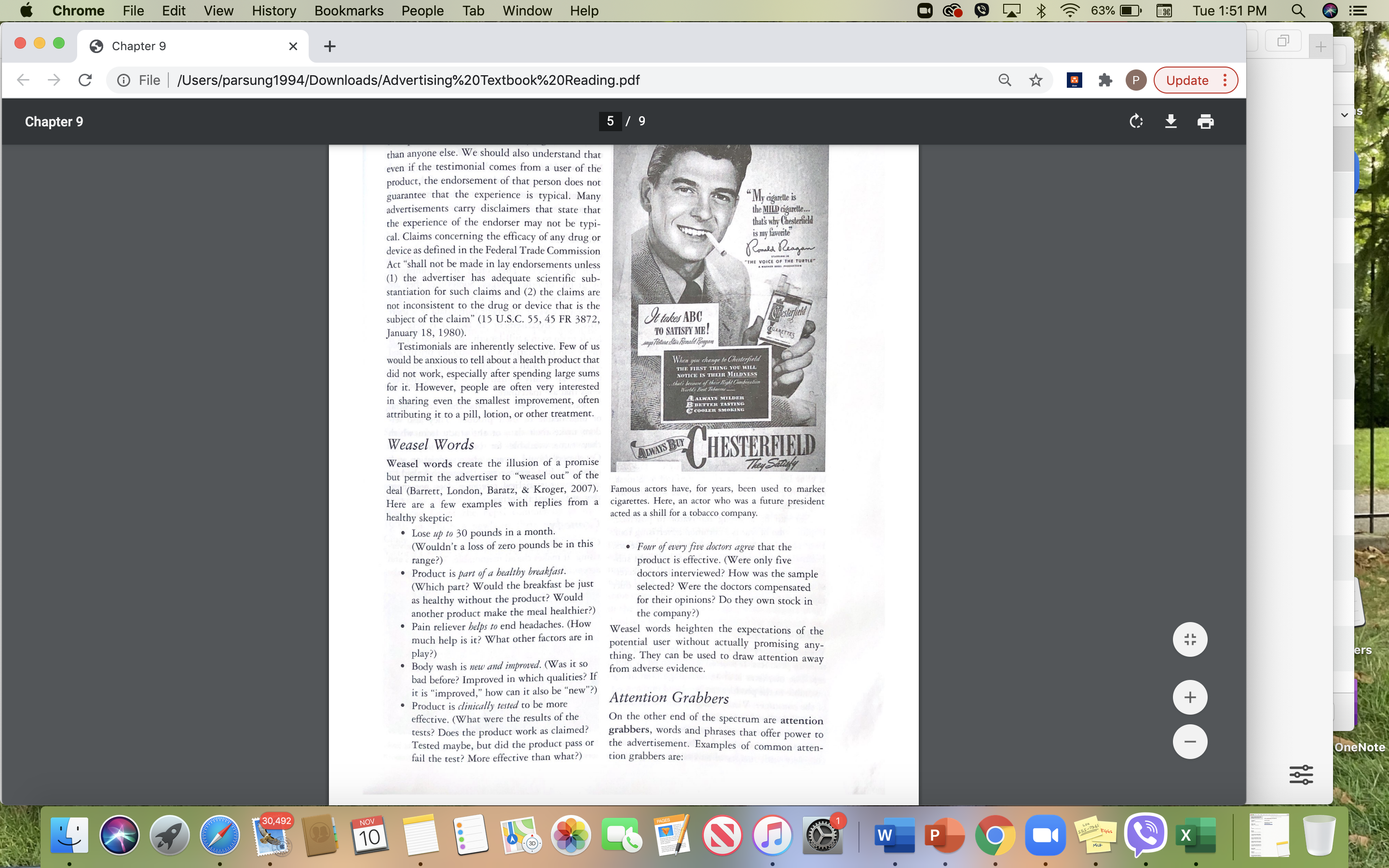This screenshot has width=1389, height=868.
Task: Click the new tab plus in background window
Action: [1320, 46]
